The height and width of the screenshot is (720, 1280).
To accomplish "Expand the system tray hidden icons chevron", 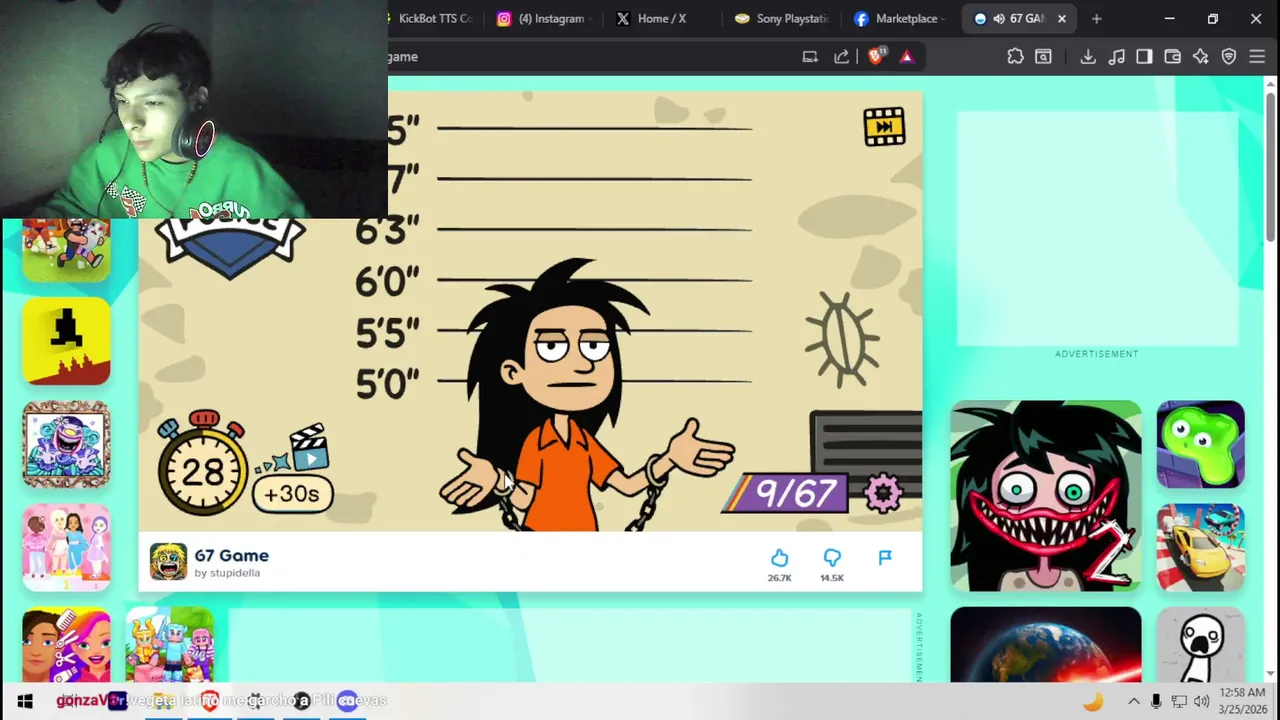I will pos(1133,701).
